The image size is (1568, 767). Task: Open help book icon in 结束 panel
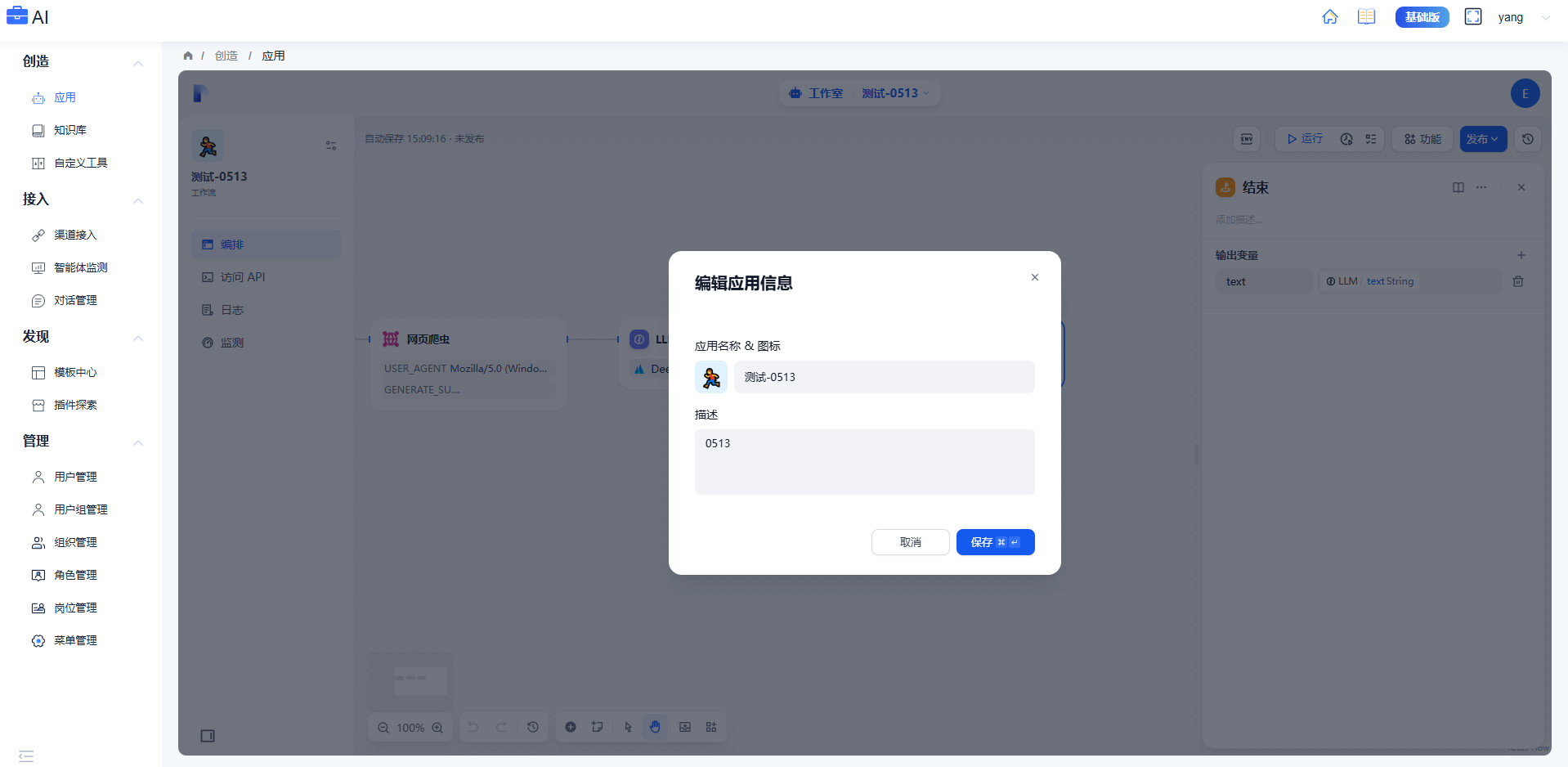point(1458,187)
